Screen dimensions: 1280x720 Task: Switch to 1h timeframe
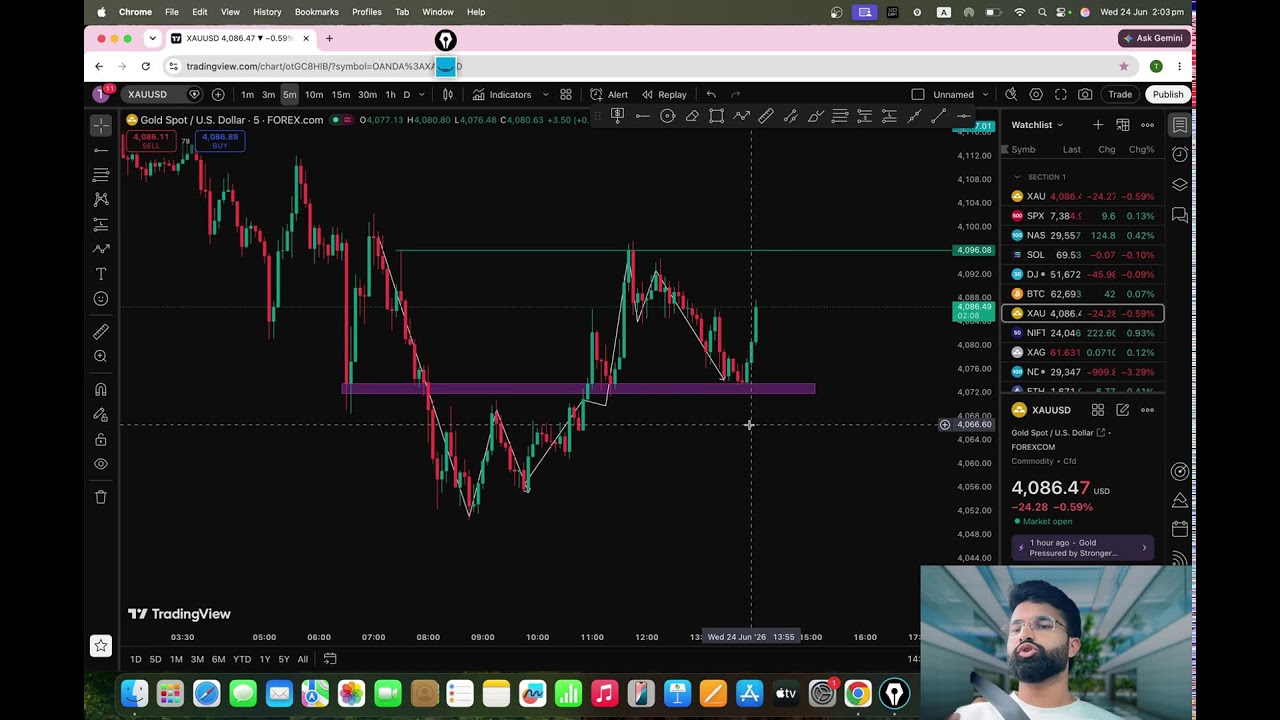[x=390, y=95]
